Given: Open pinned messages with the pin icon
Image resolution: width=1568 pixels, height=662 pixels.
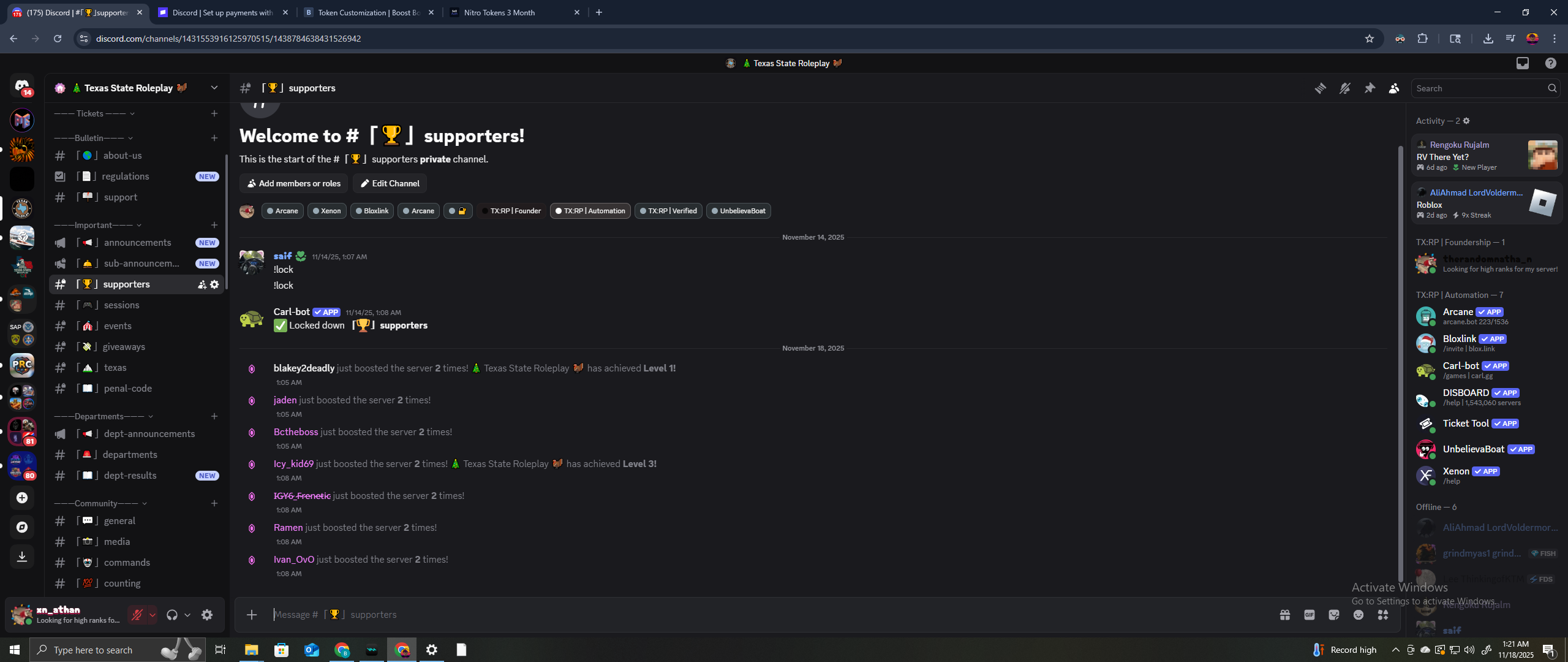Looking at the screenshot, I should tap(1370, 88).
